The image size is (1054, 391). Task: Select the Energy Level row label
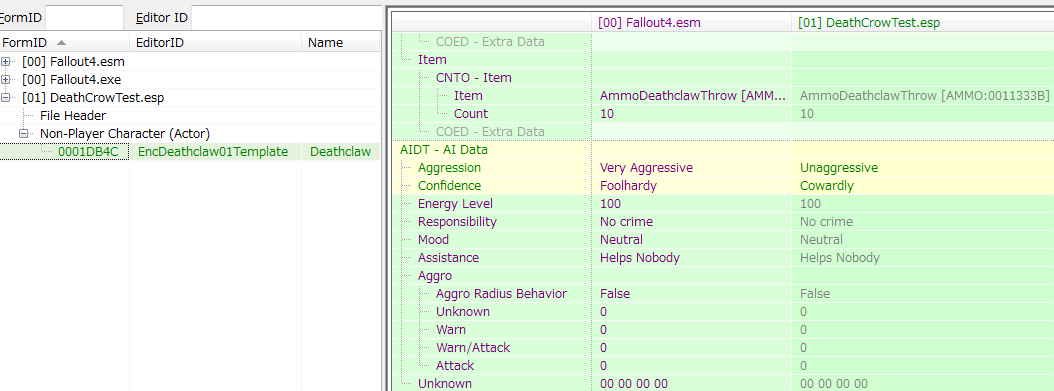pyautogui.click(x=455, y=204)
